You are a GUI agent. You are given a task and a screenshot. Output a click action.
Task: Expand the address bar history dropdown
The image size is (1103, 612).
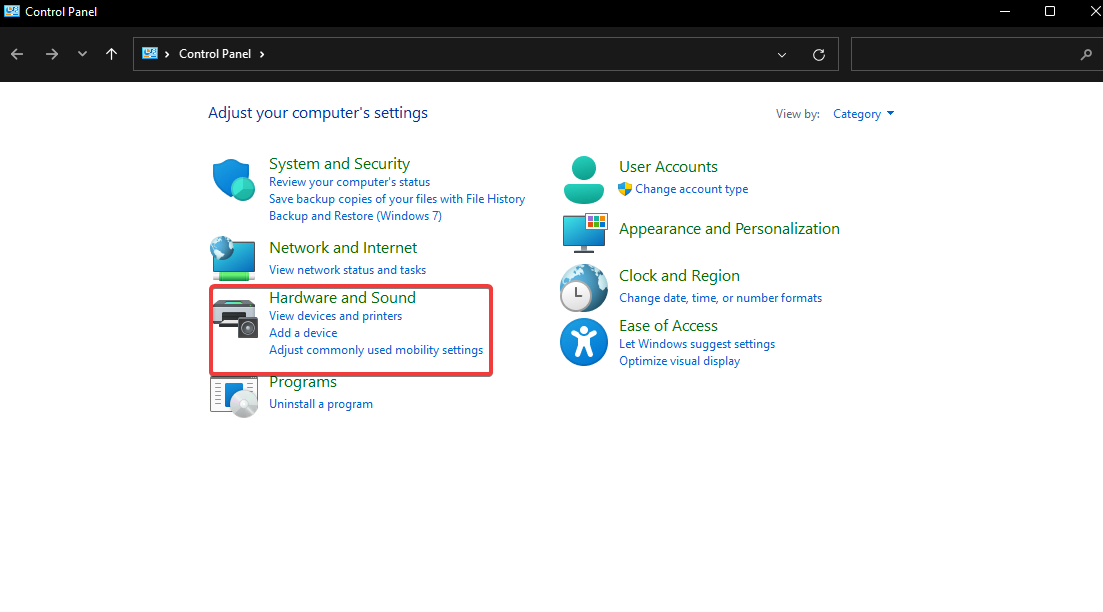click(782, 55)
